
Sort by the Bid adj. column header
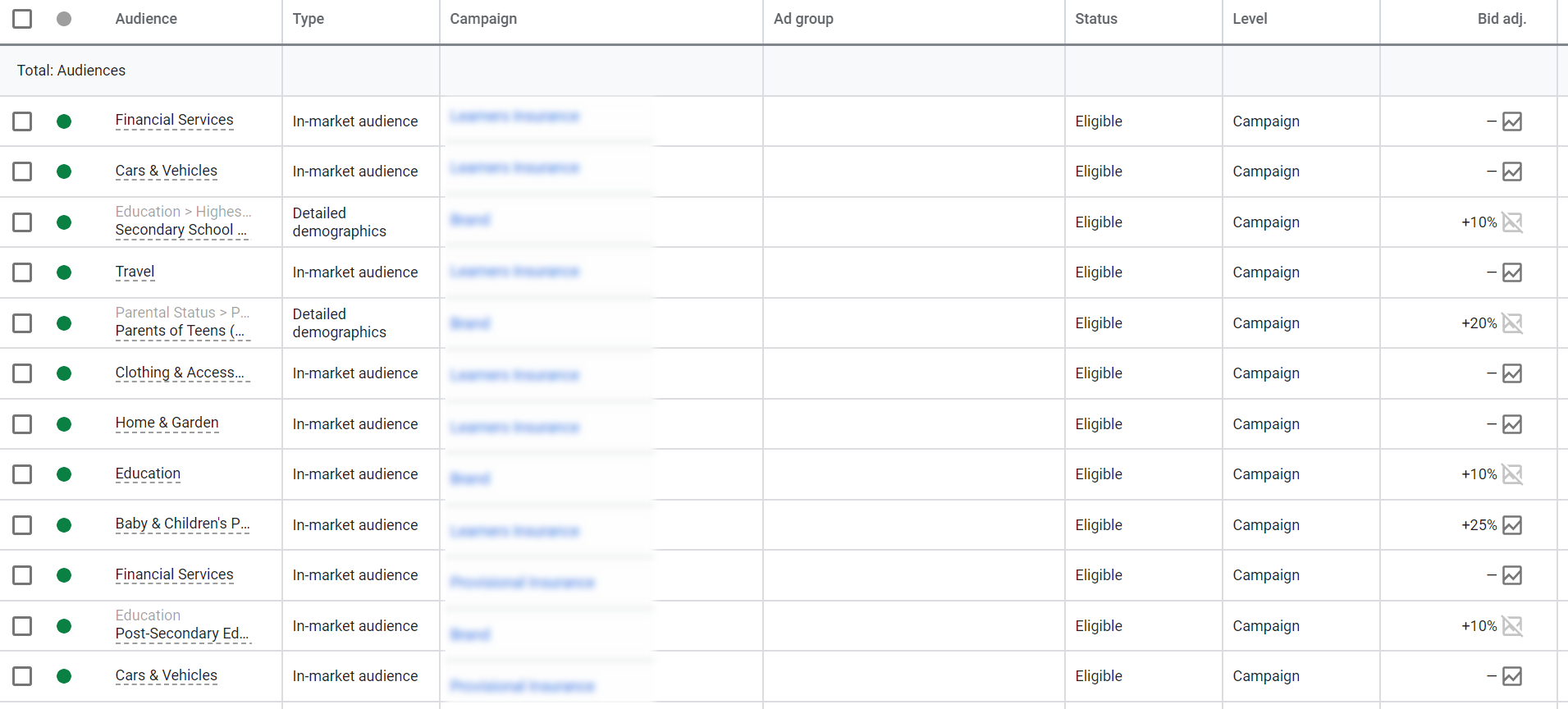pos(1502,19)
